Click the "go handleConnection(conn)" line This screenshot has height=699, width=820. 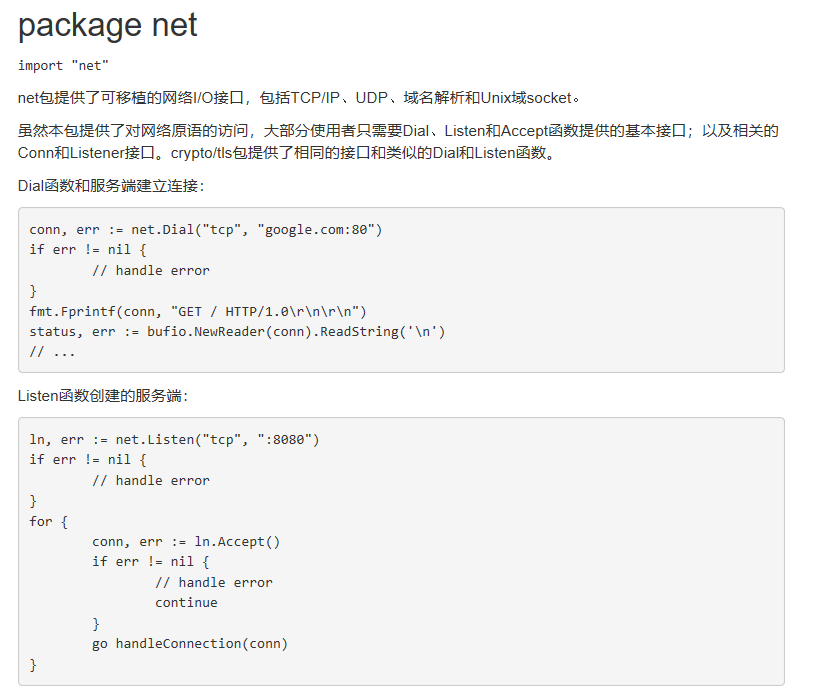pos(189,644)
